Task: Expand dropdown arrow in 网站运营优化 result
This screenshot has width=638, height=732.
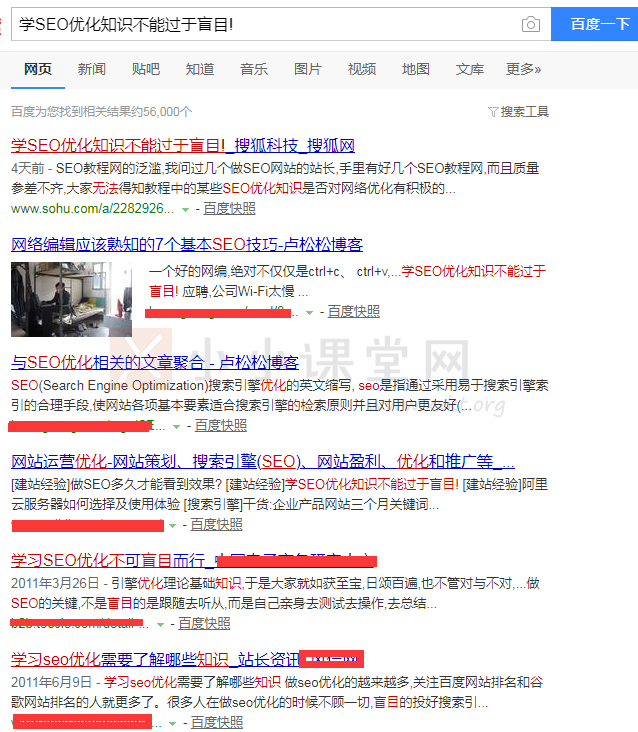Action: pyautogui.click(x=172, y=526)
